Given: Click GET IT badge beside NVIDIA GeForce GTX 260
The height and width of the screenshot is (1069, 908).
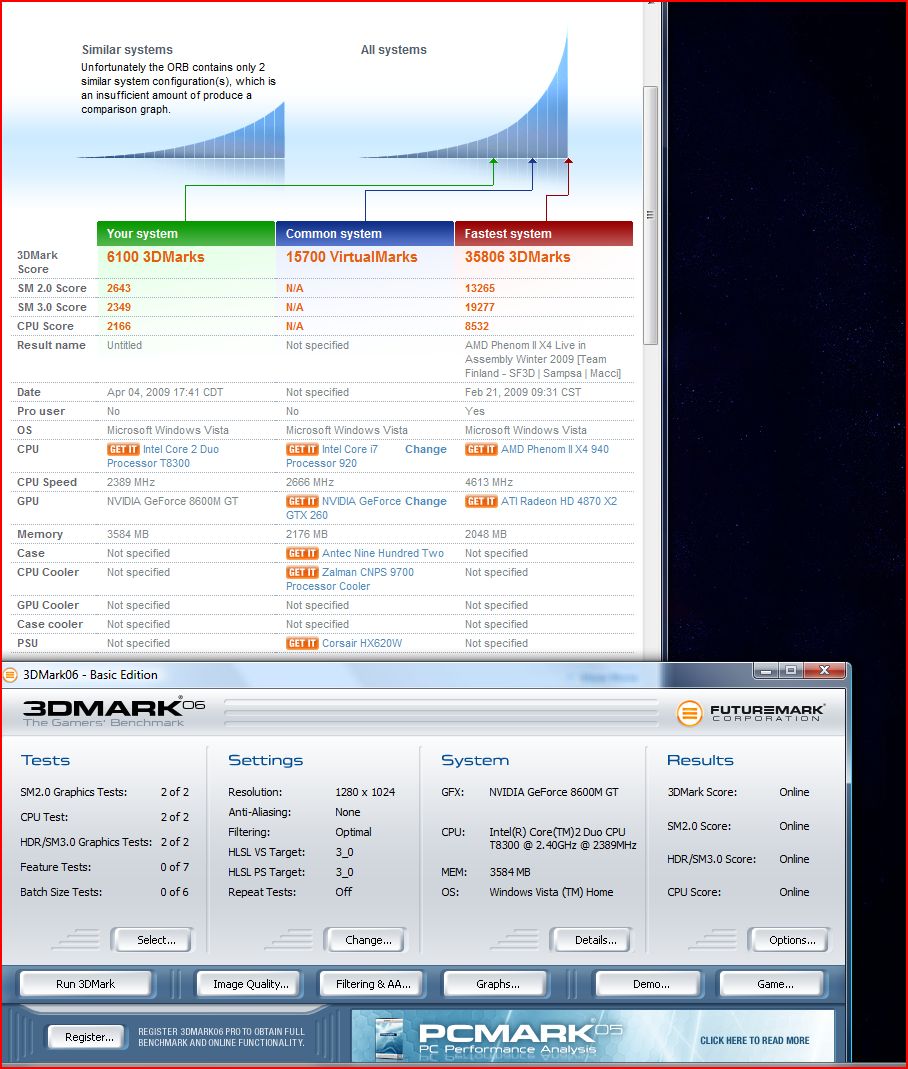Looking at the screenshot, I should (x=302, y=501).
